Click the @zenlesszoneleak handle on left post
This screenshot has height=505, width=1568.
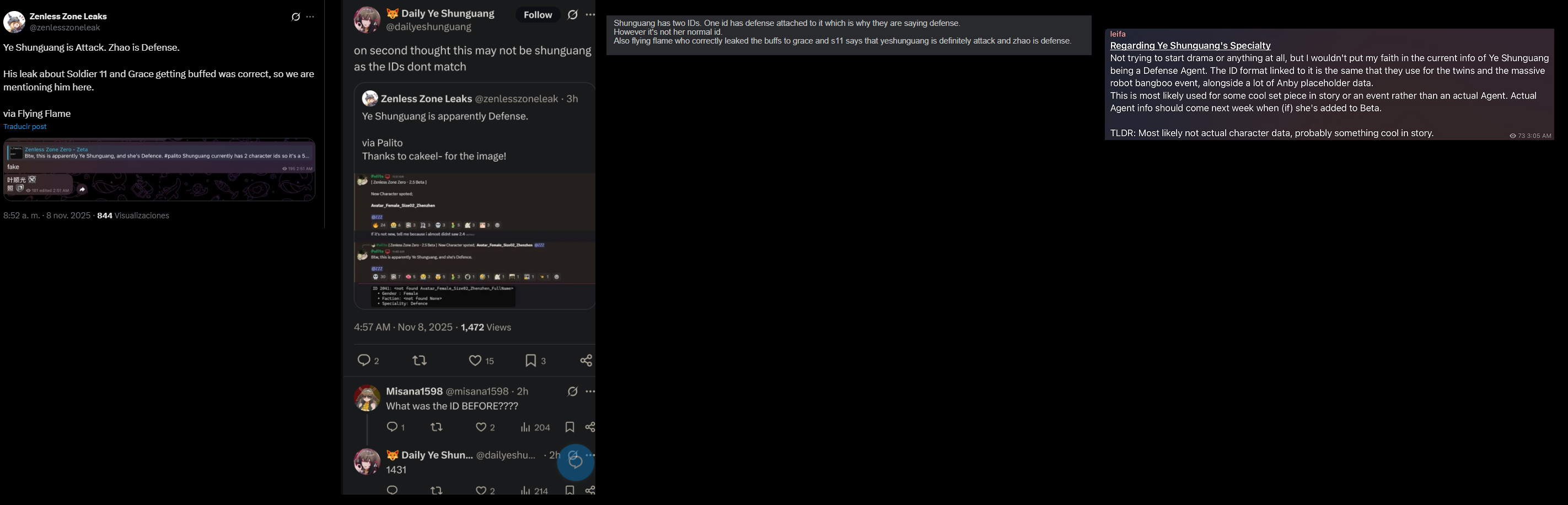click(x=65, y=28)
